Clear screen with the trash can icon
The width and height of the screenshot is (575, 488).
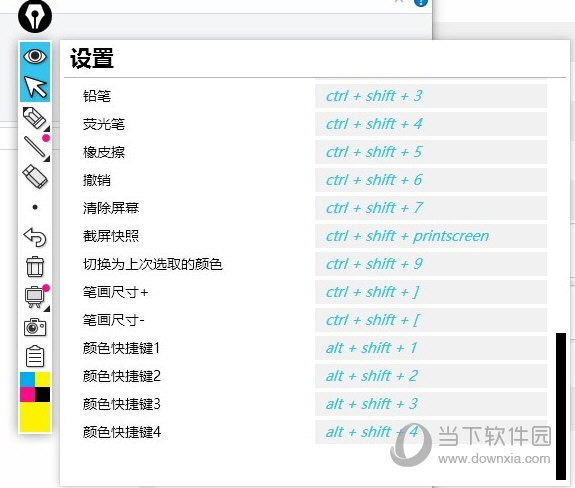click(x=35, y=267)
